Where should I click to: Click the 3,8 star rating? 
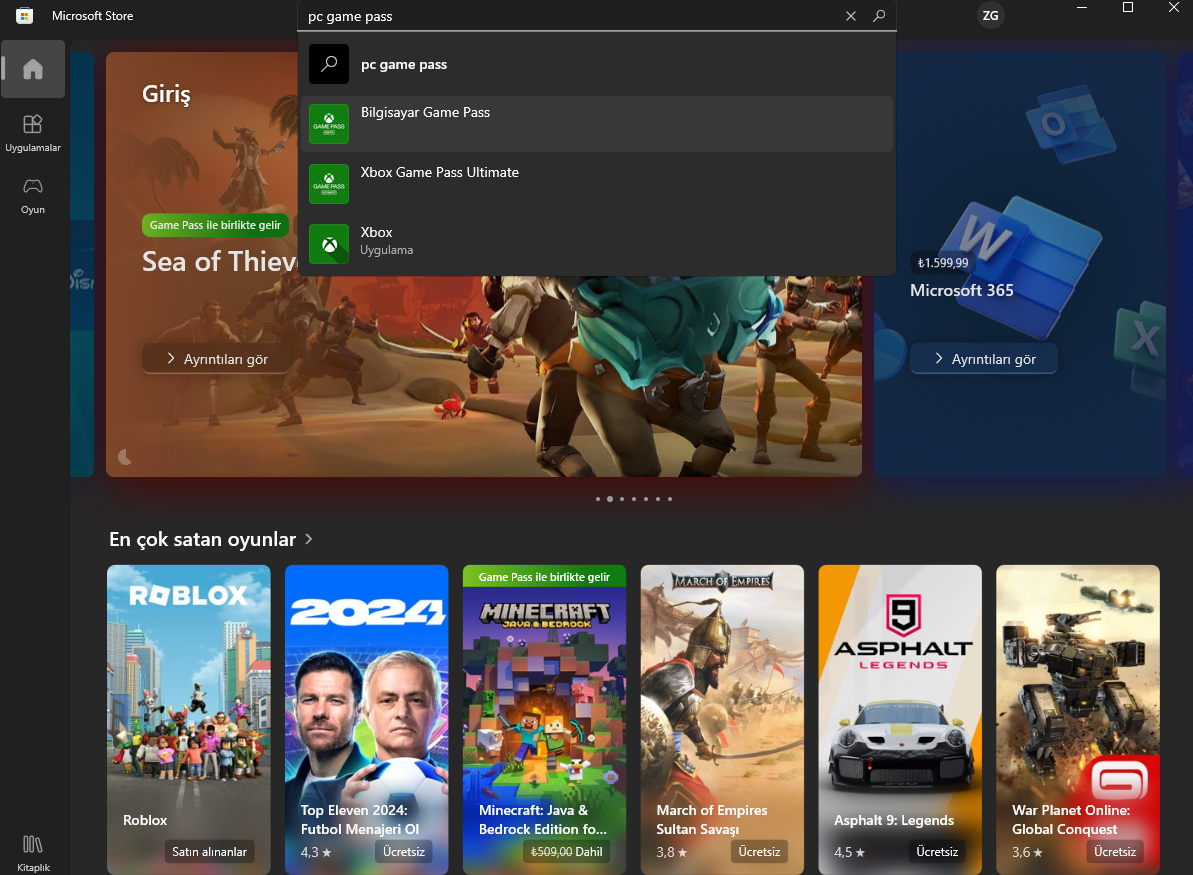(672, 852)
